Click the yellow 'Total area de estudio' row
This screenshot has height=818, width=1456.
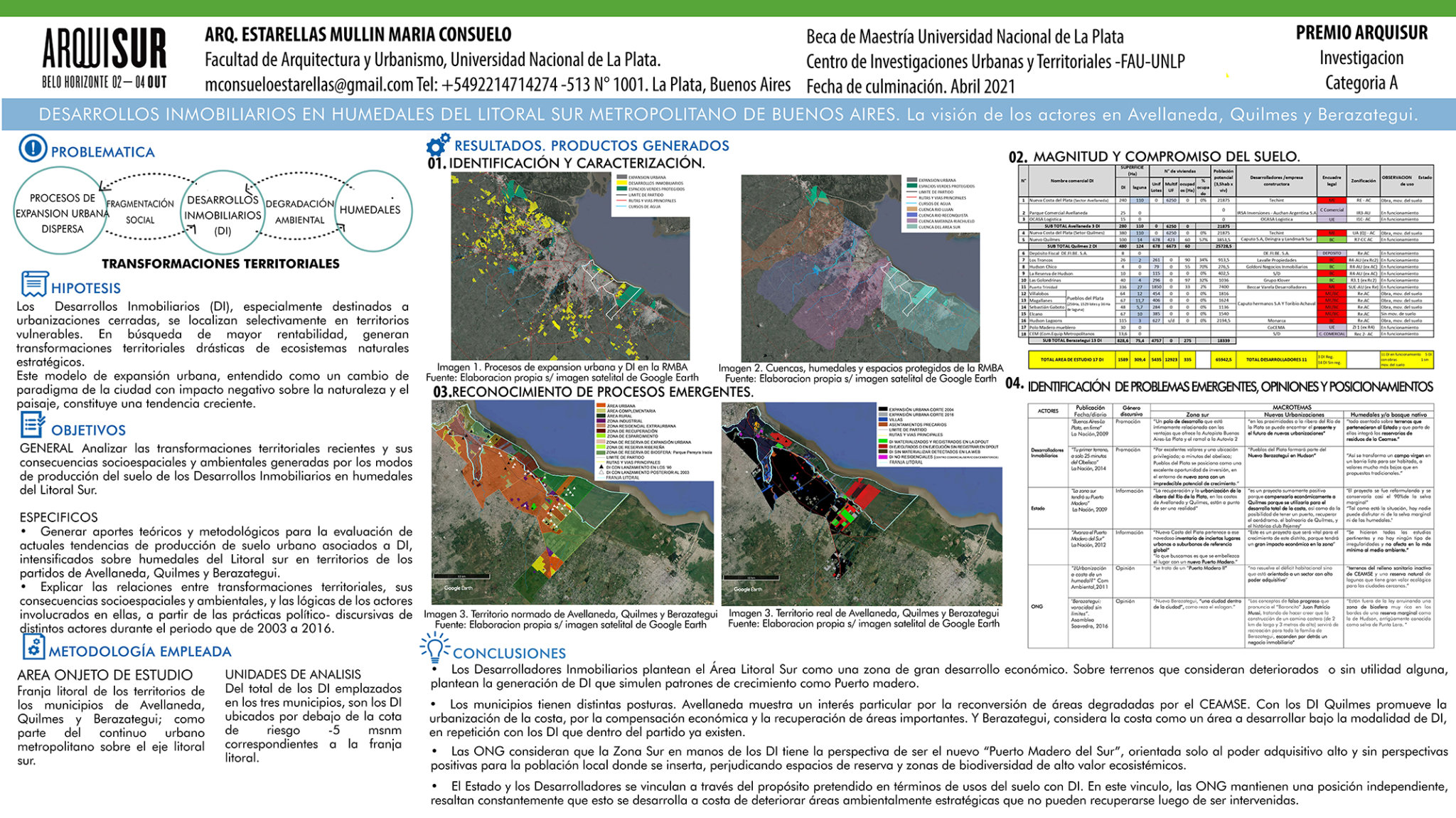coord(1231,359)
